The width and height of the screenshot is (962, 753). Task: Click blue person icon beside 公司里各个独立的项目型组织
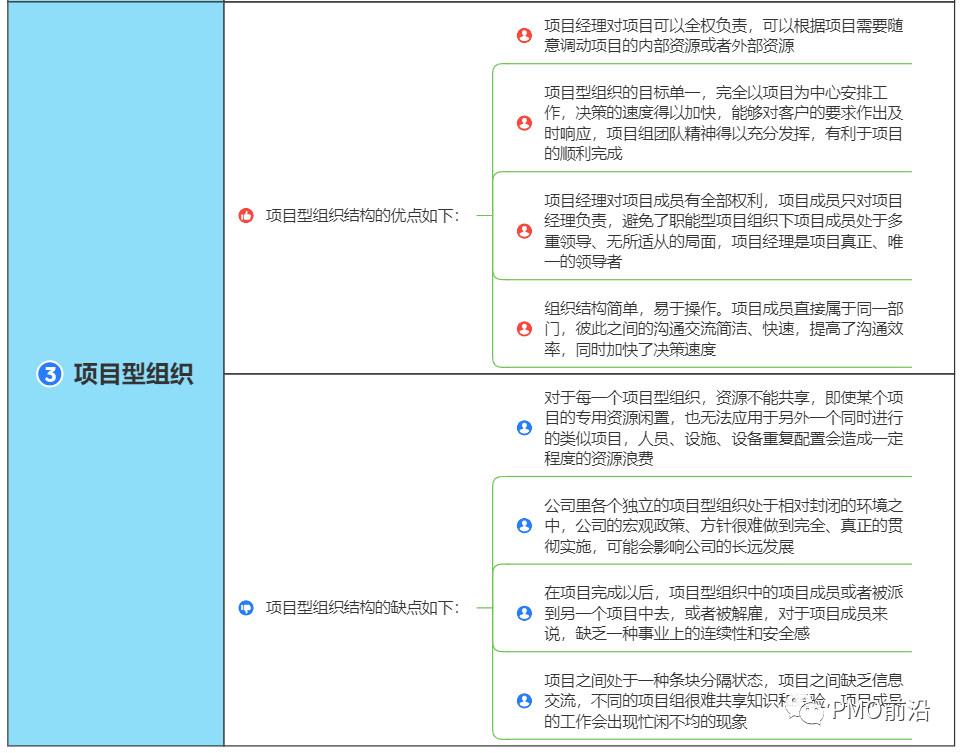click(x=525, y=525)
